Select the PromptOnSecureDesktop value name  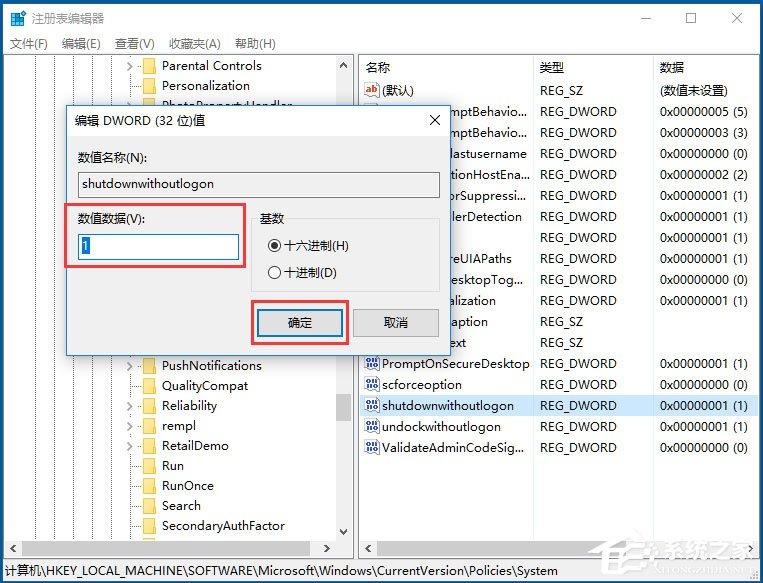(x=455, y=364)
